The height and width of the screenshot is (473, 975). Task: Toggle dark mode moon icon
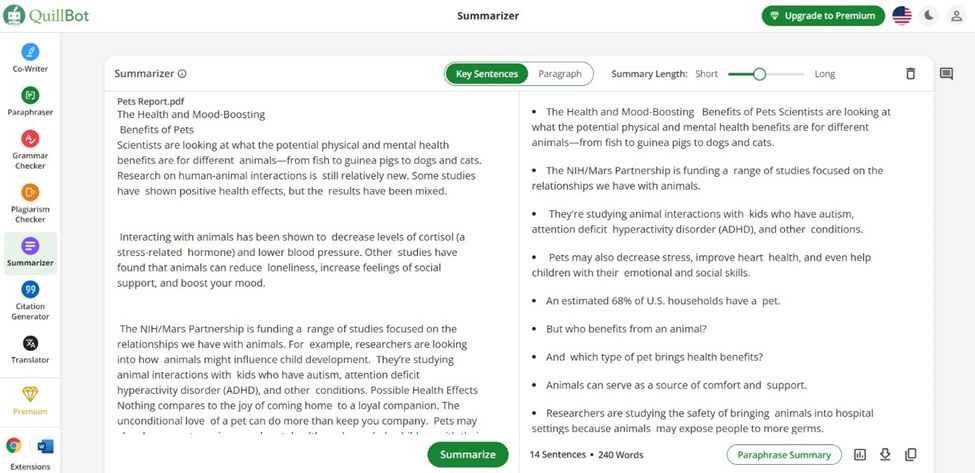click(x=929, y=15)
